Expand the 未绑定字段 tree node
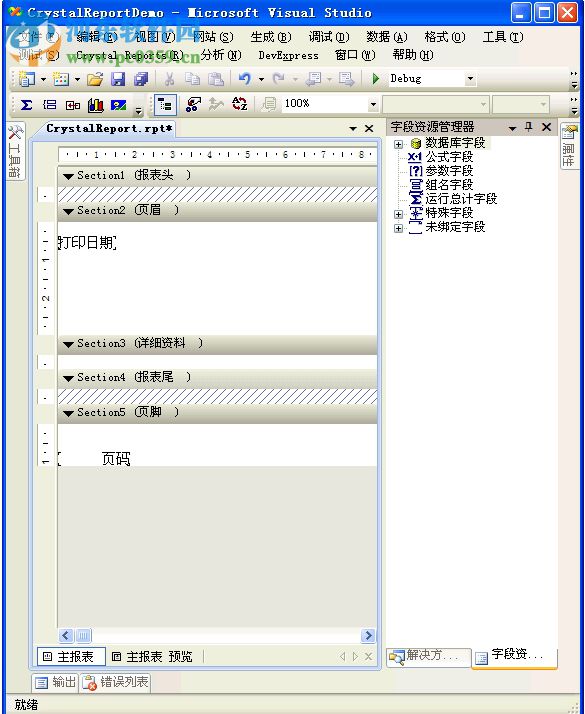 pyautogui.click(x=398, y=228)
